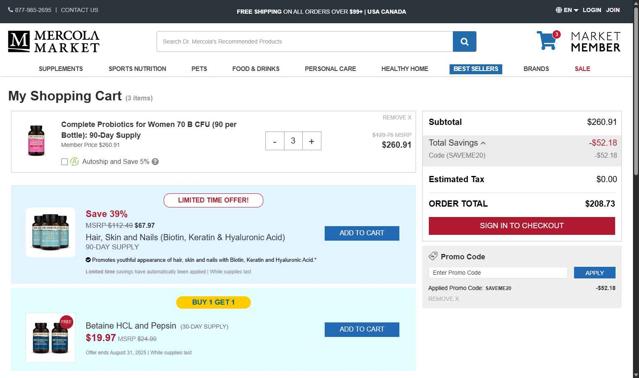
Task: Add Hair, Skin and Nails to cart
Action: pos(362,233)
